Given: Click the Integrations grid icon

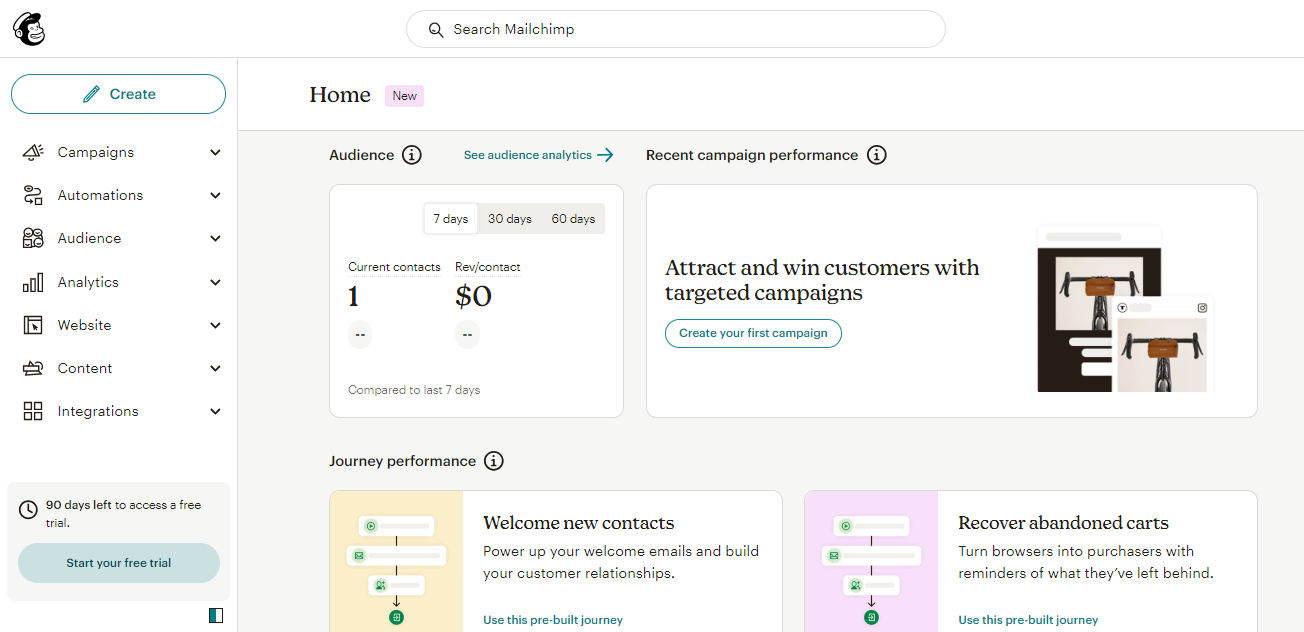Looking at the screenshot, I should tap(33, 411).
